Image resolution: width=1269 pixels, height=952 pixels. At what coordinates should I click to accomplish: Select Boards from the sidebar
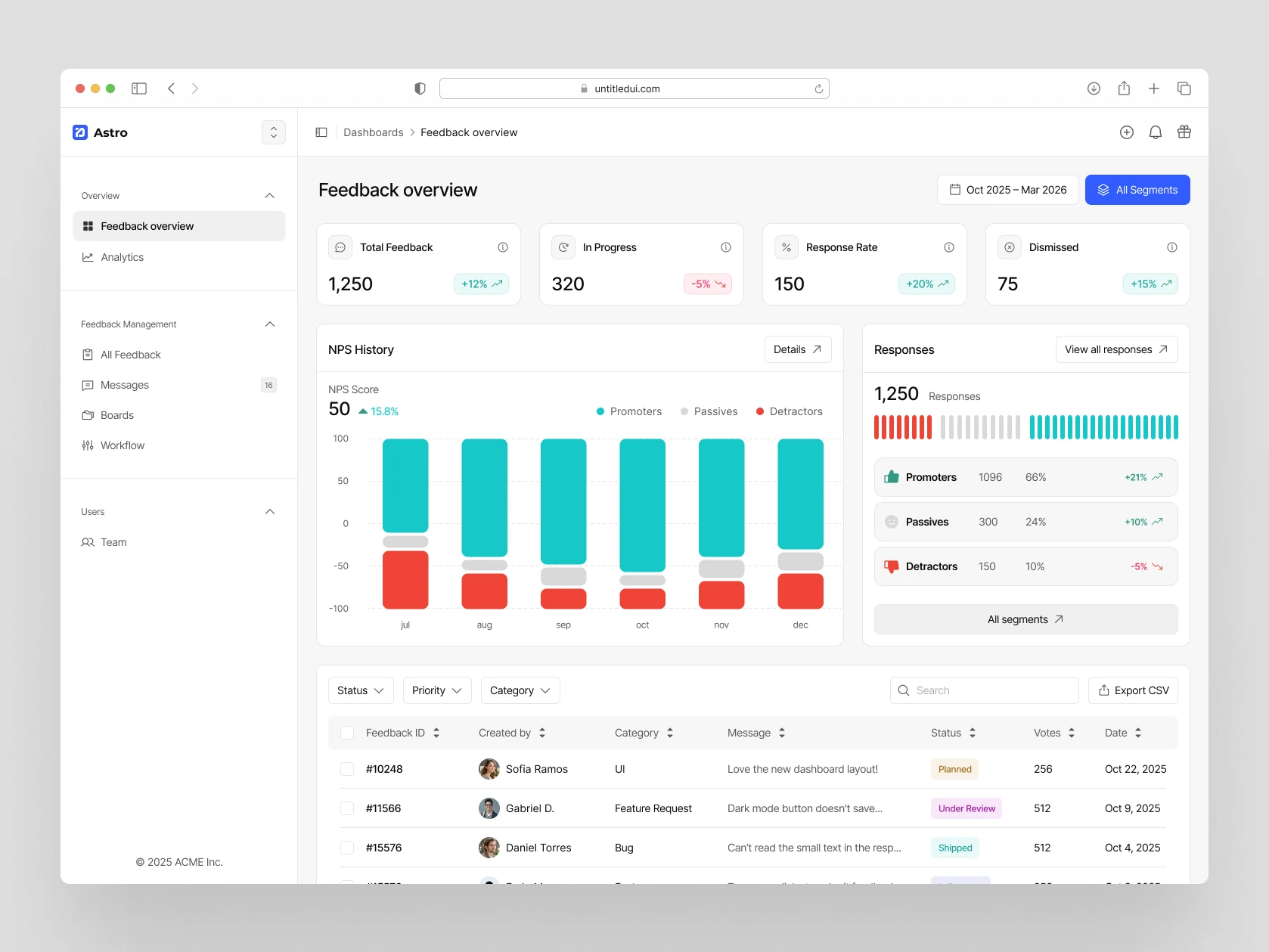[118, 414]
